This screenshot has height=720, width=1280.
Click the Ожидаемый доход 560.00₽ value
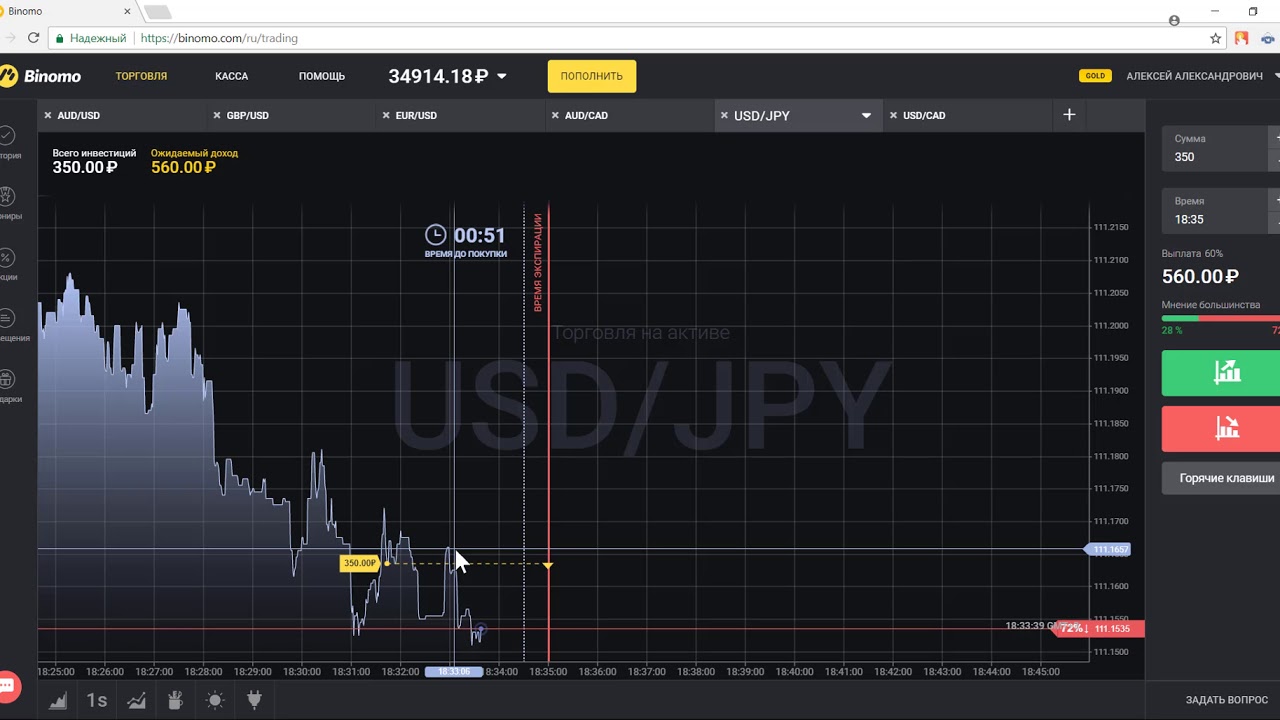tap(183, 167)
